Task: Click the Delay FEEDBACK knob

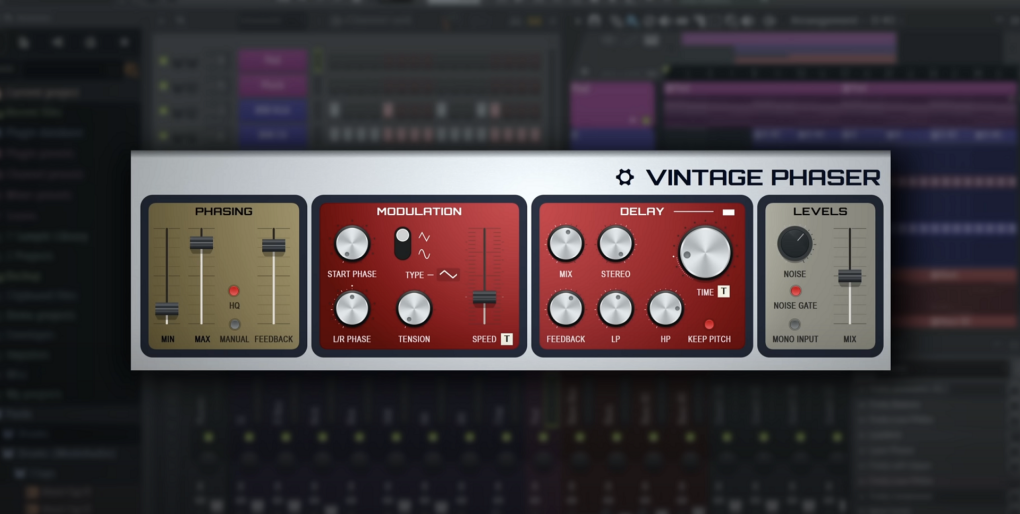Action: [x=565, y=308]
